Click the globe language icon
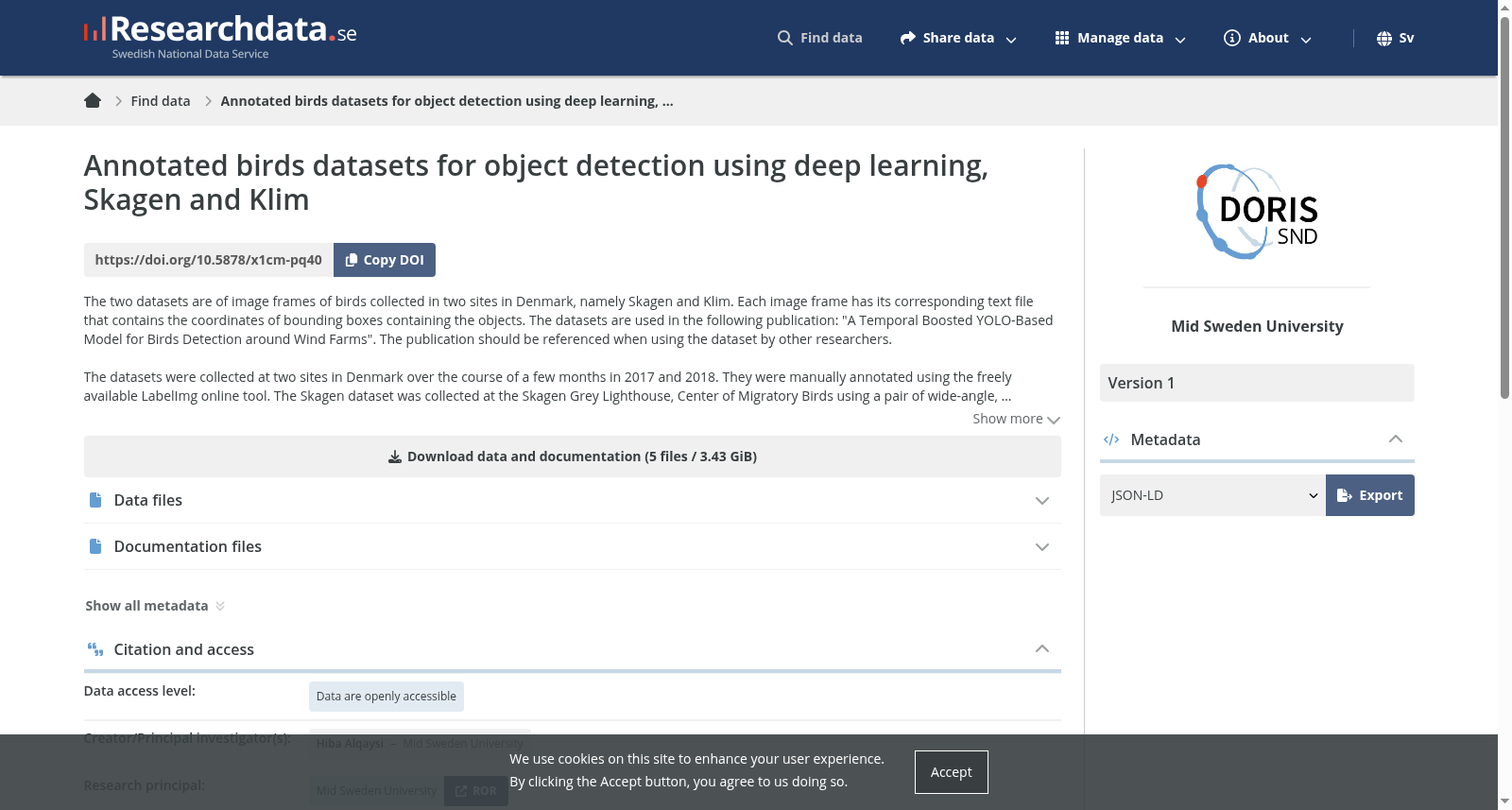The width and height of the screenshot is (1512, 810). [x=1384, y=38]
